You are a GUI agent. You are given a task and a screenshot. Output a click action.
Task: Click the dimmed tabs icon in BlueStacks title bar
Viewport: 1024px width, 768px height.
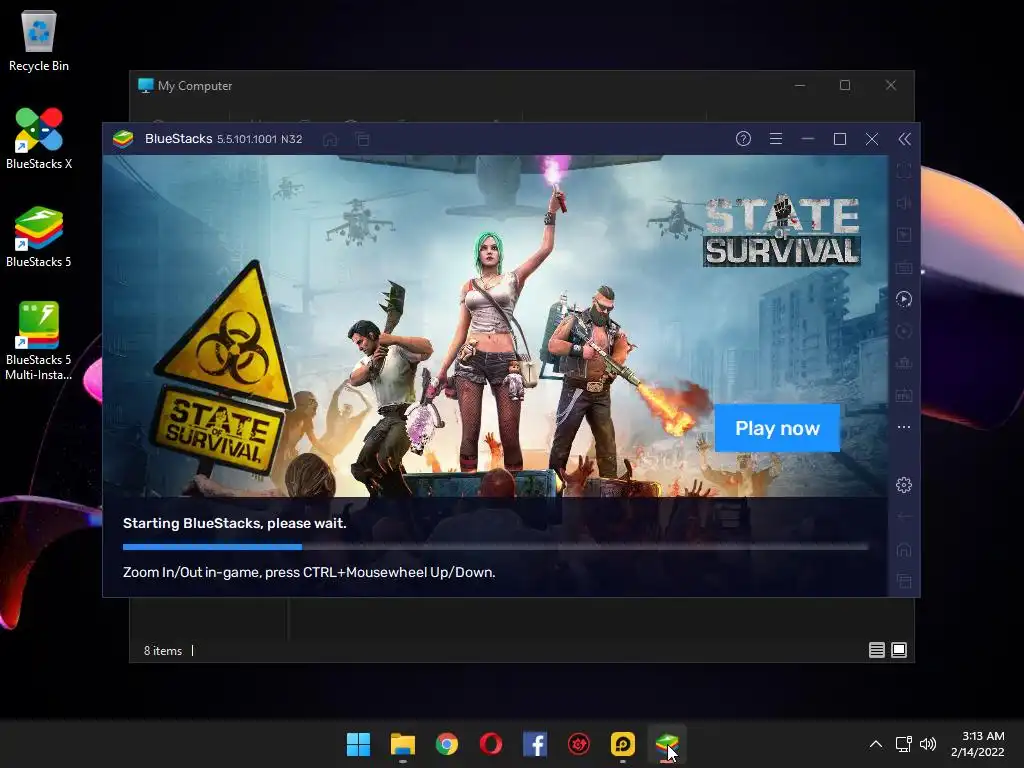(362, 139)
